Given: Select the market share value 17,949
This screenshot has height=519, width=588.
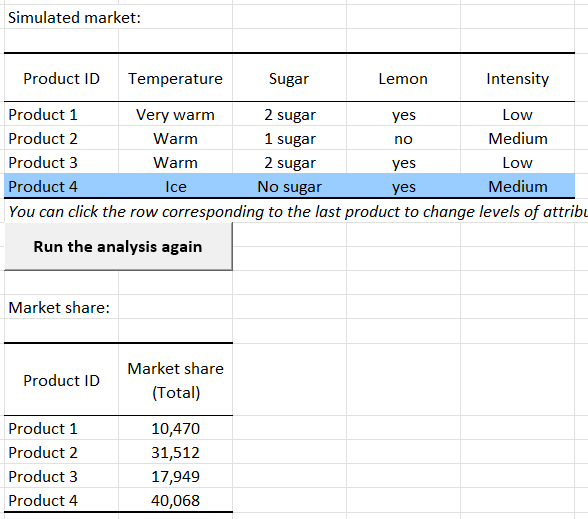Looking at the screenshot, I should tap(176, 477).
